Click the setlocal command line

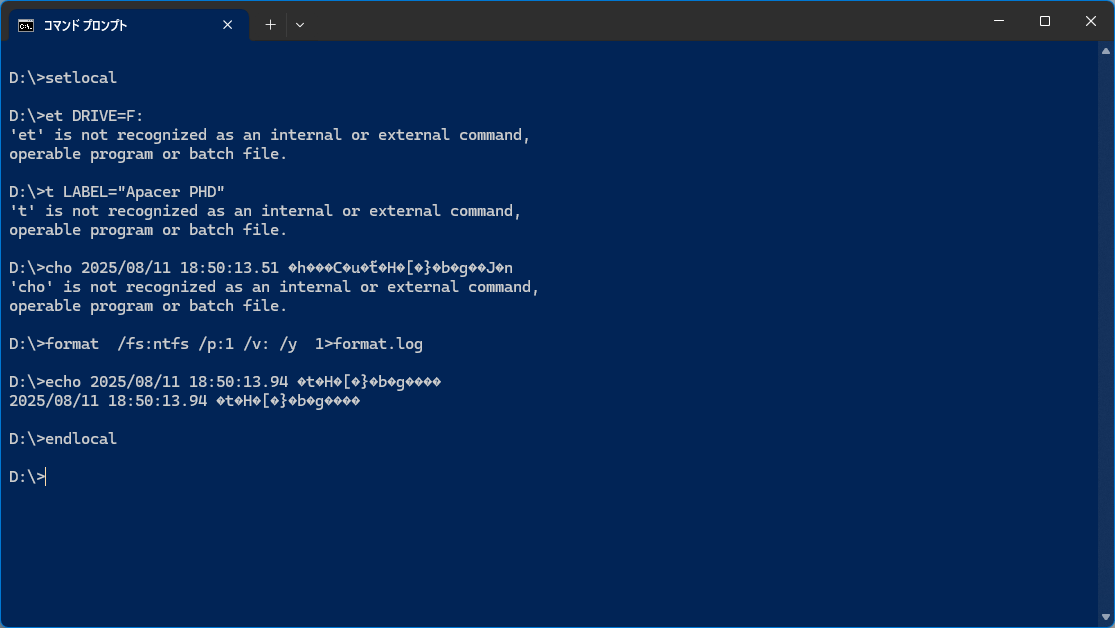click(x=63, y=78)
